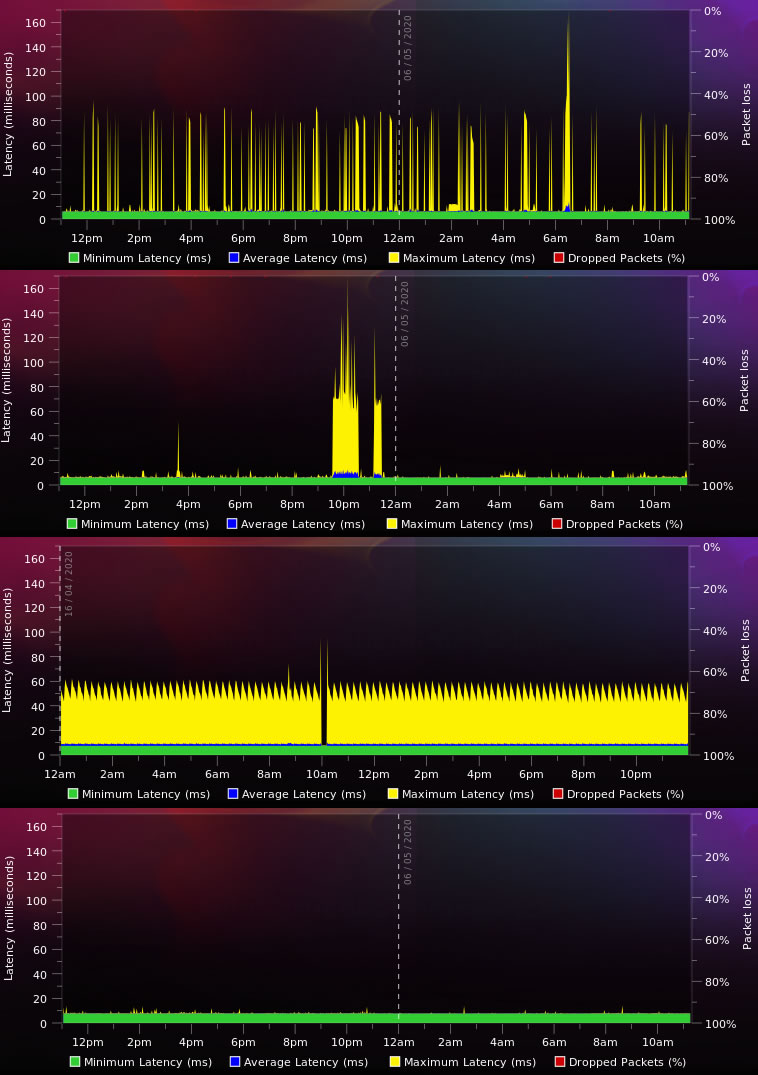Pick red Dropped Packets swatch in 16/04/2020 graph
This screenshot has height=1075, width=758.
[x=557, y=794]
